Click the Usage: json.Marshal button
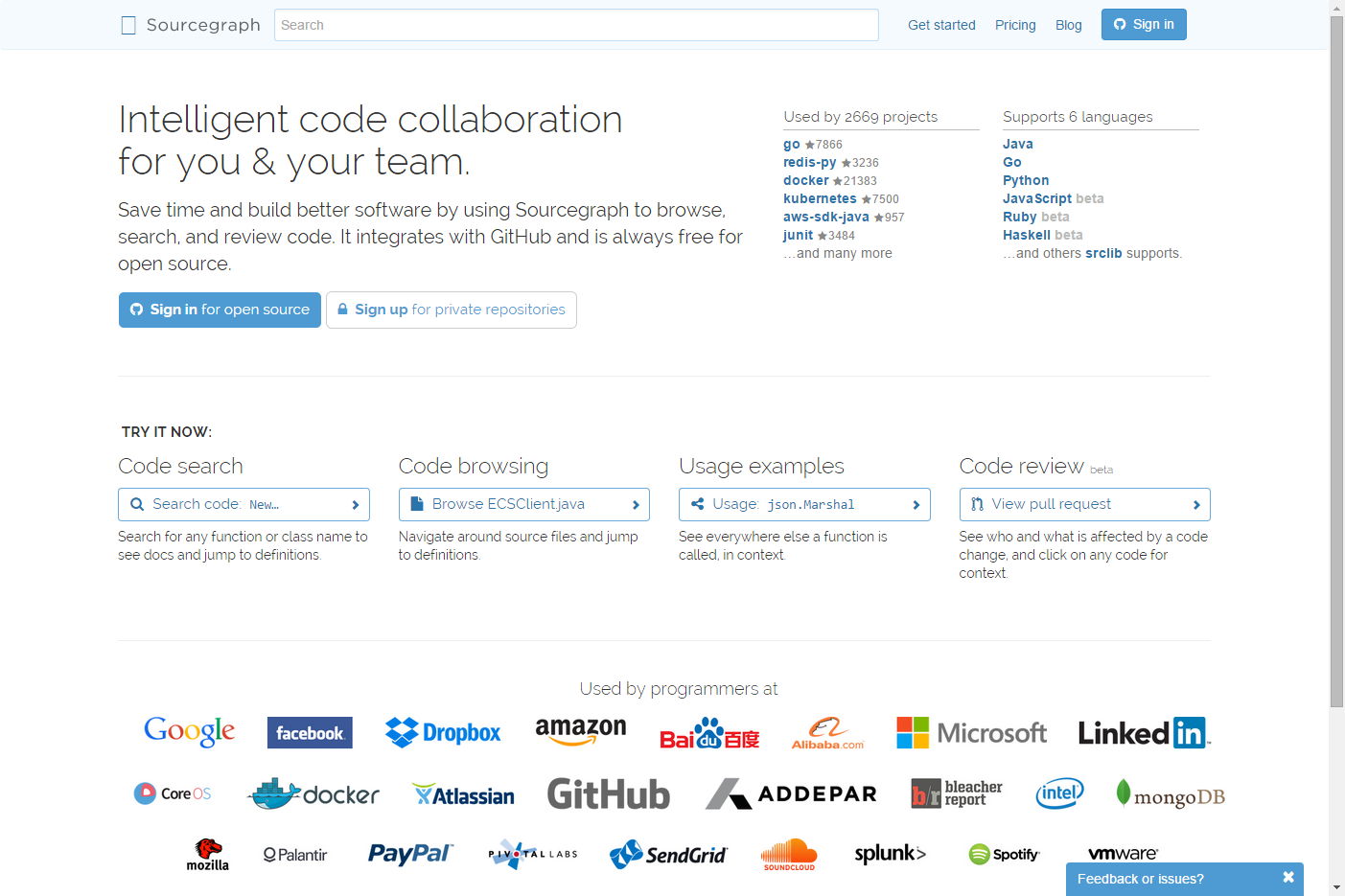 [804, 504]
